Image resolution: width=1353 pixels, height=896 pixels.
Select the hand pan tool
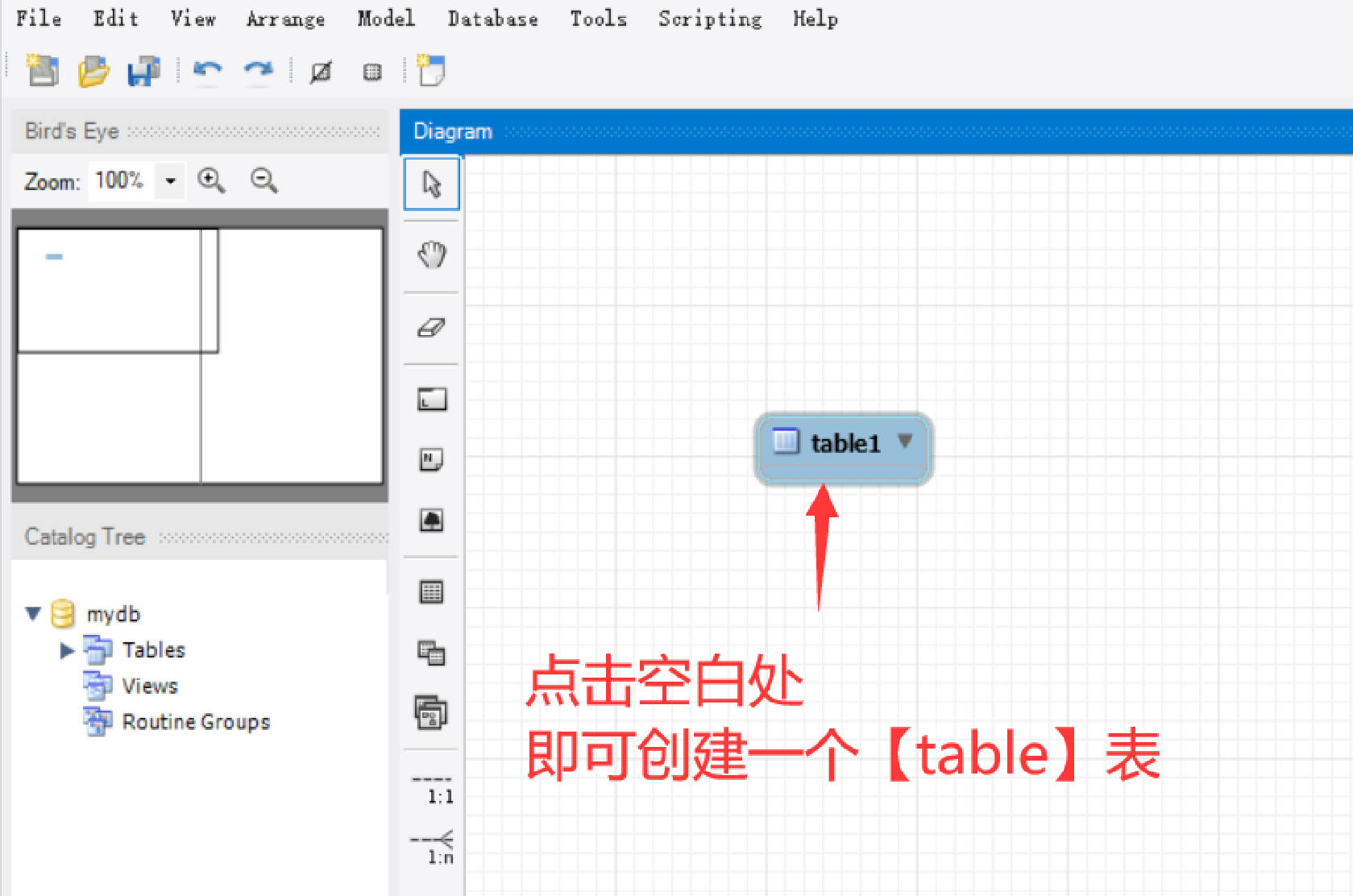[431, 255]
